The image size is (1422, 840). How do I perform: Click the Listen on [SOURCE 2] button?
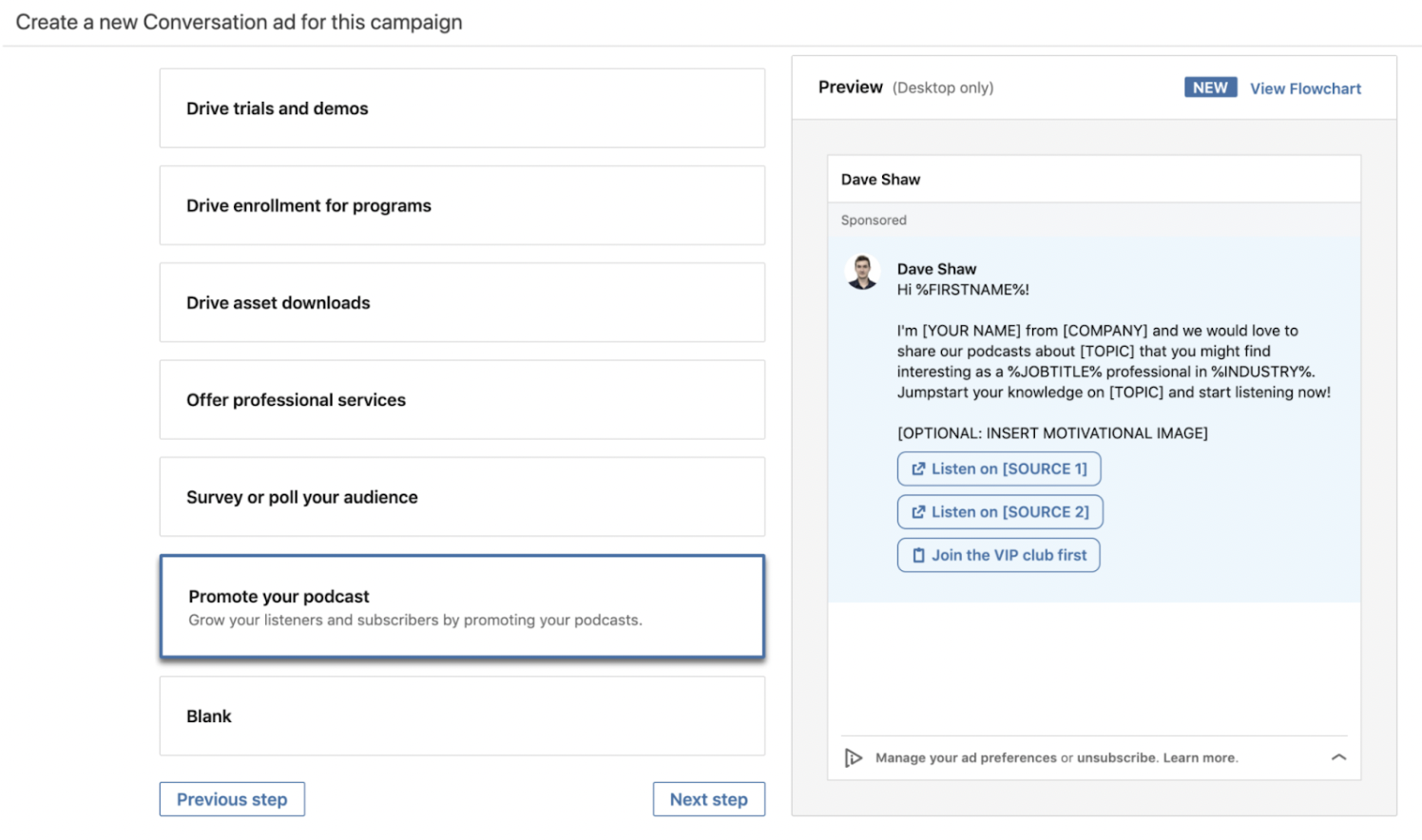999,511
